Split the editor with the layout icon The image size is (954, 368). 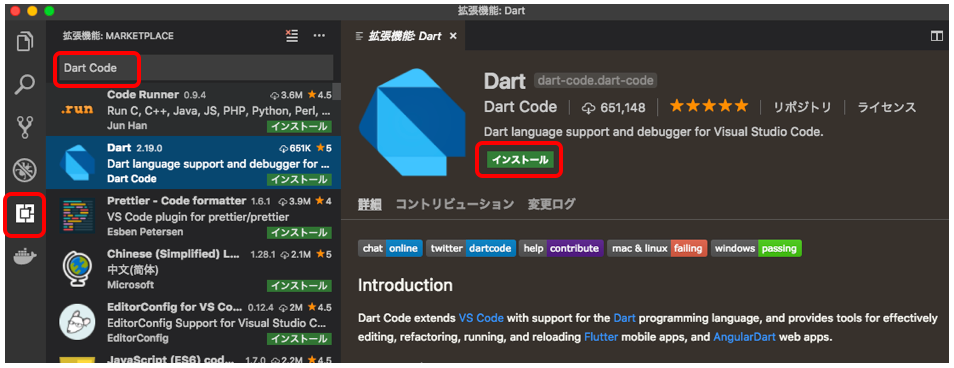point(936,36)
